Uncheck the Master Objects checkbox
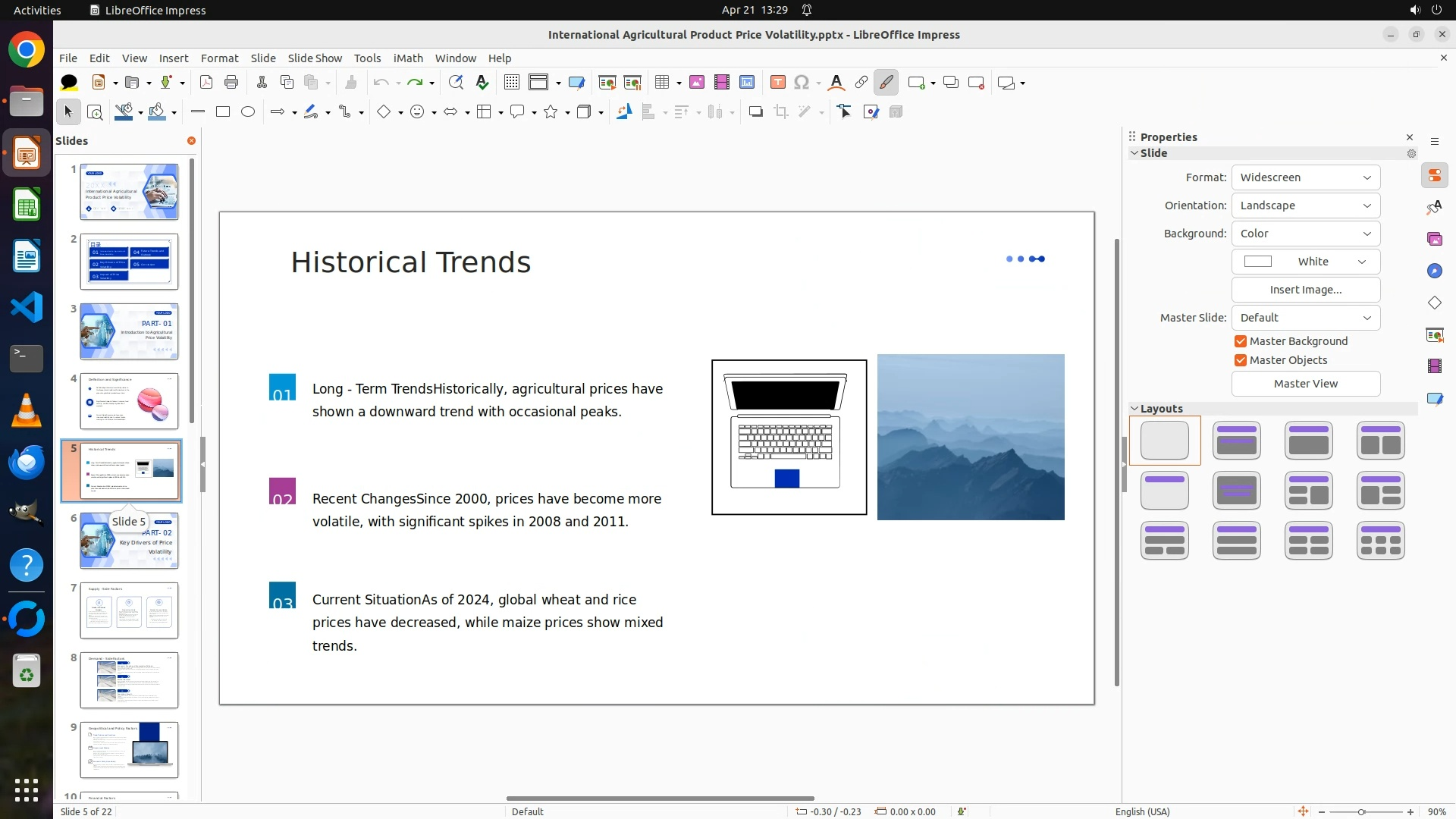 click(x=1241, y=360)
